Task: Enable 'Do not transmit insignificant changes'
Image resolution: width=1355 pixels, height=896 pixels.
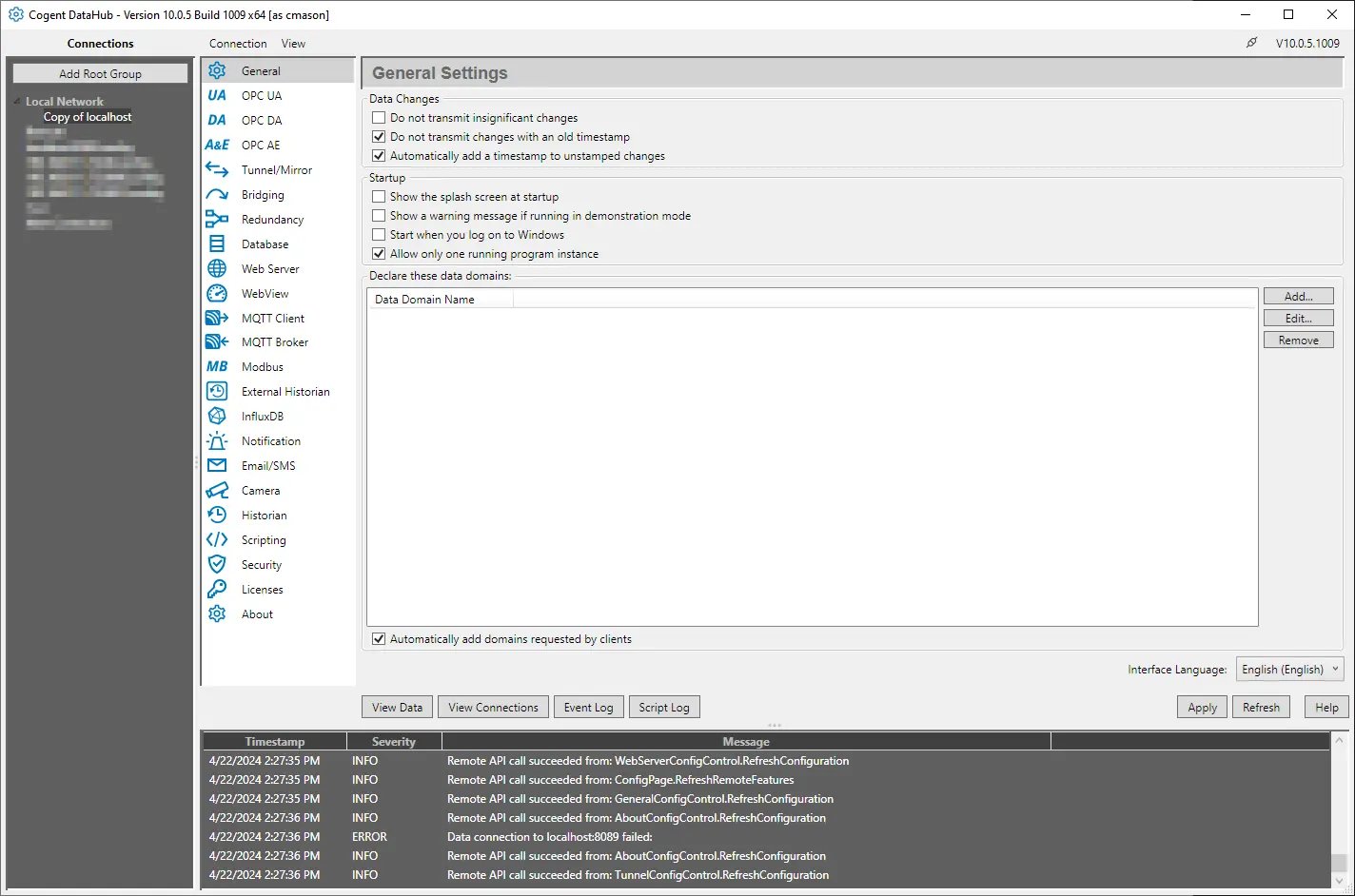Action: click(x=379, y=117)
